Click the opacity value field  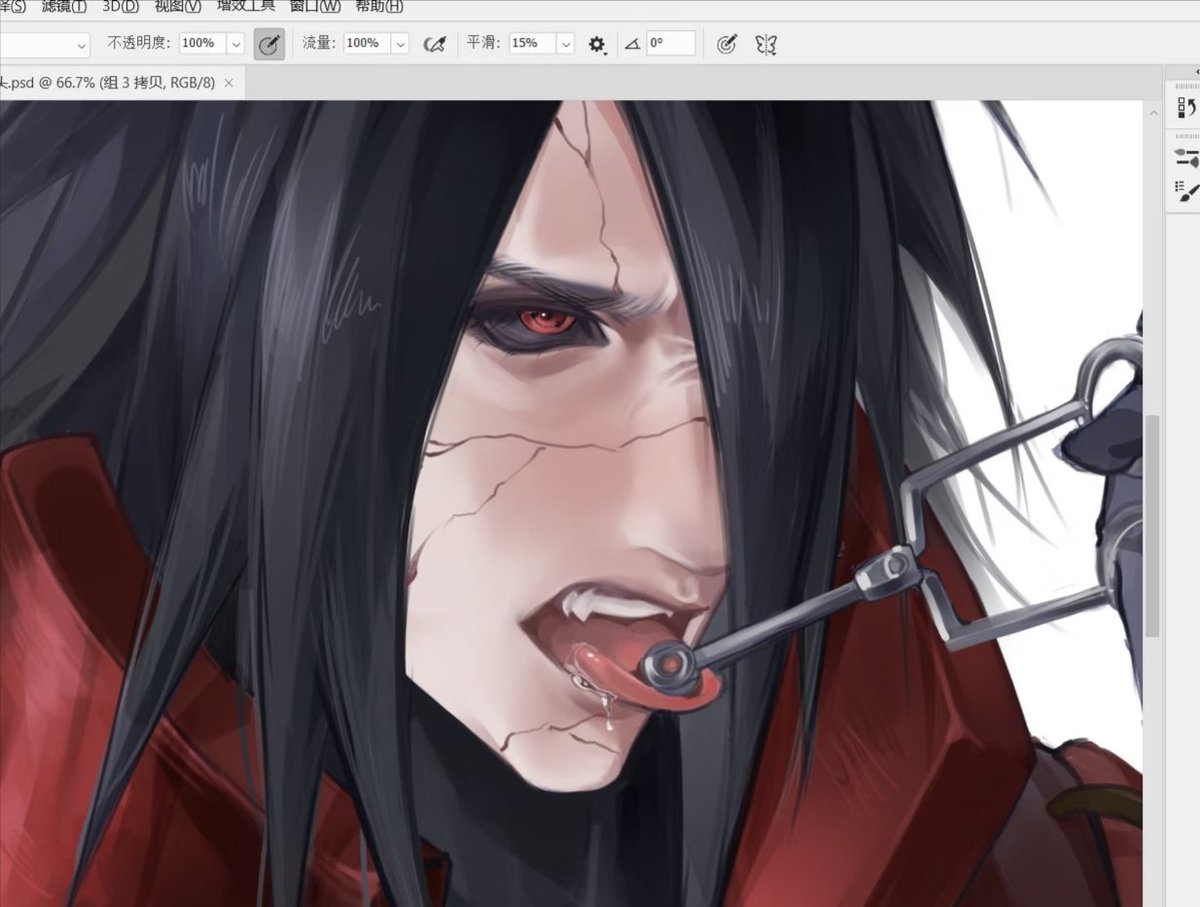[203, 44]
